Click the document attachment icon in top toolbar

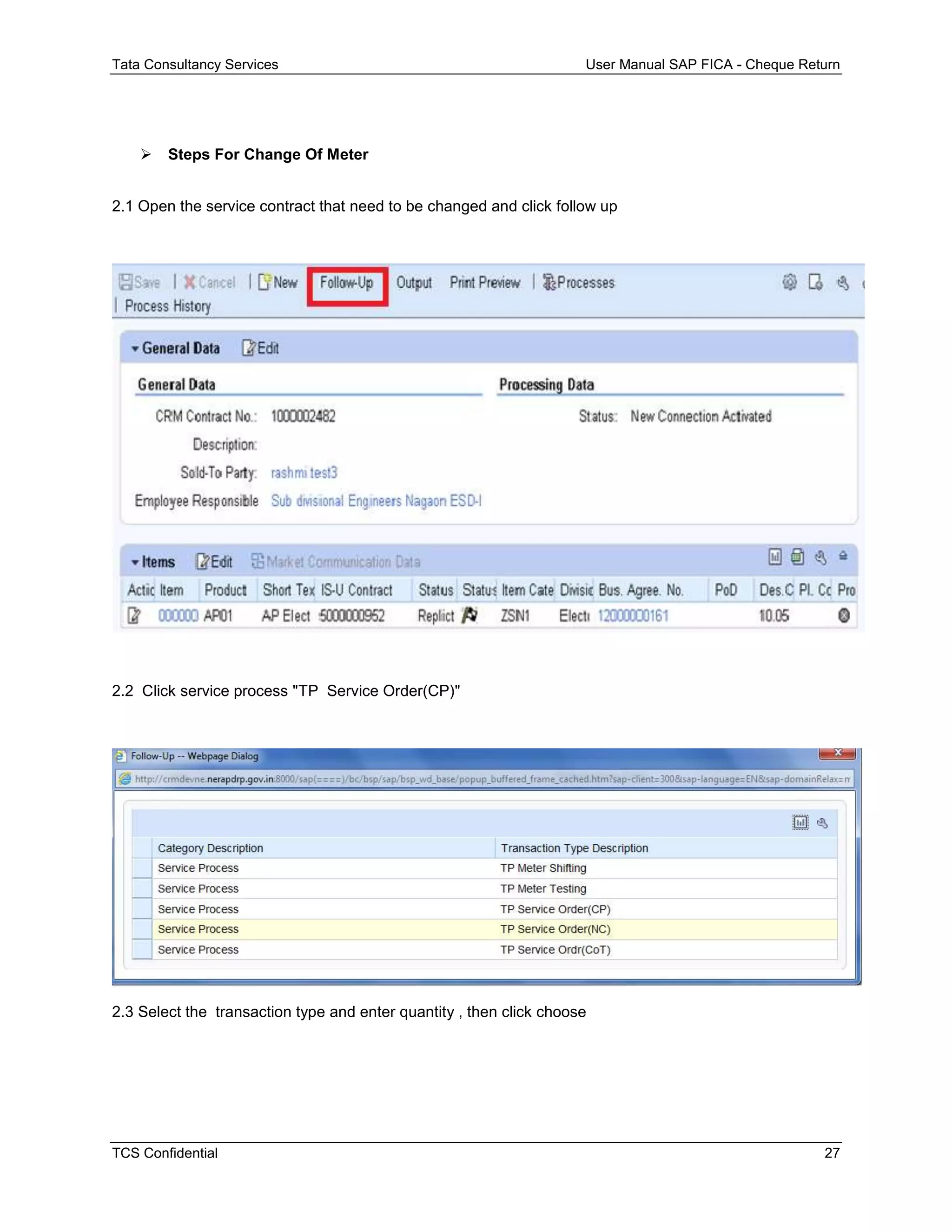click(x=815, y=282)
